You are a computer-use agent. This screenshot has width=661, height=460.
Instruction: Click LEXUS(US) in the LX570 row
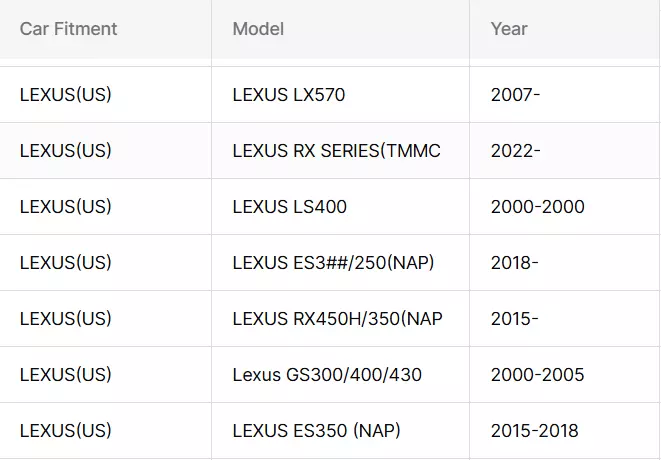(x=65, y=94)
